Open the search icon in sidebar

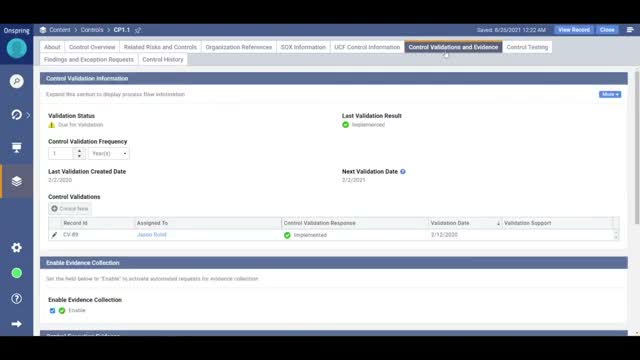coord(16,81)
